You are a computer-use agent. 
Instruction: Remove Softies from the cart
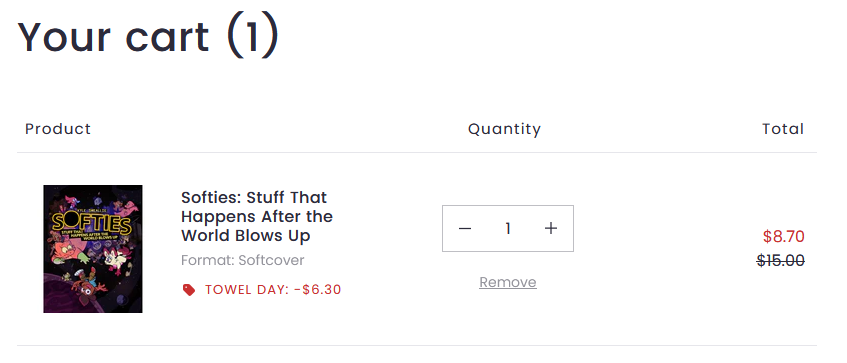(508, 282)
